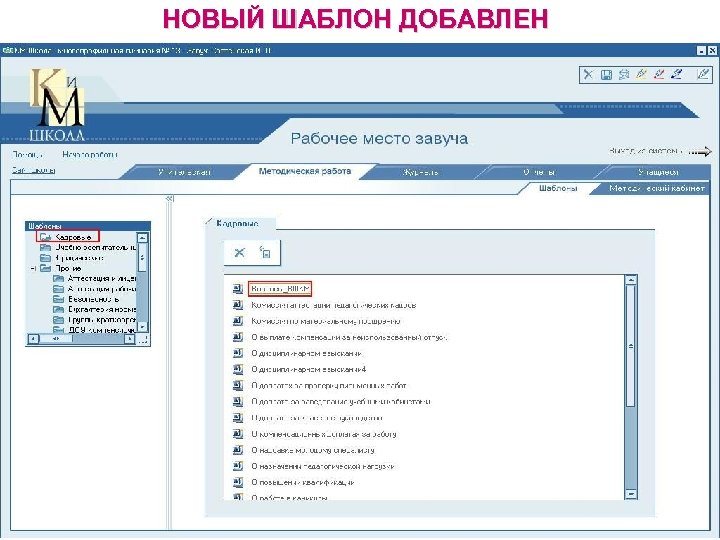The width and height of the screenshot is (720, 540).
Task: Select template О компенсационных доплатах за работу
Action: 324,434
